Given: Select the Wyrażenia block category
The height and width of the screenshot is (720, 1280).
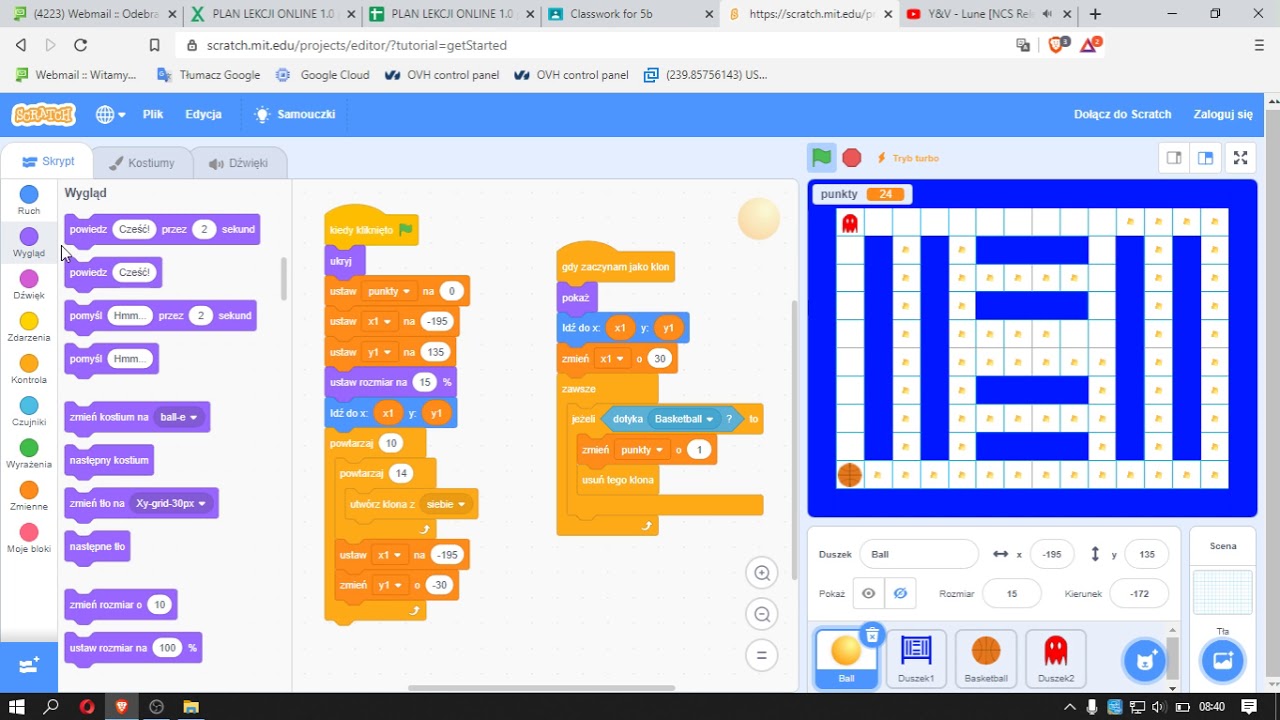Looking at the screenshot, I should pos(29,454).
